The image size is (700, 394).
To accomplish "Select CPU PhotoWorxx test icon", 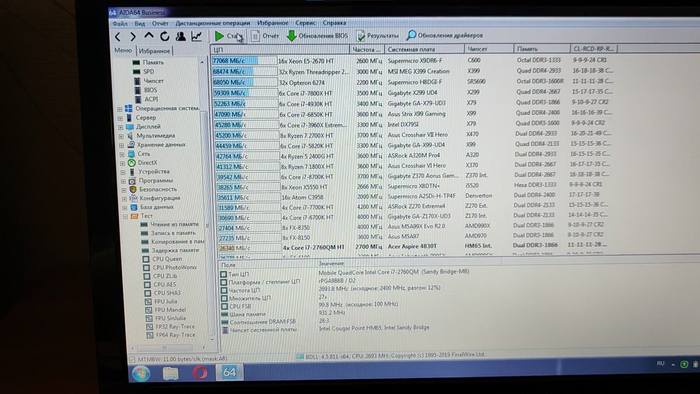I will [146, 267].
